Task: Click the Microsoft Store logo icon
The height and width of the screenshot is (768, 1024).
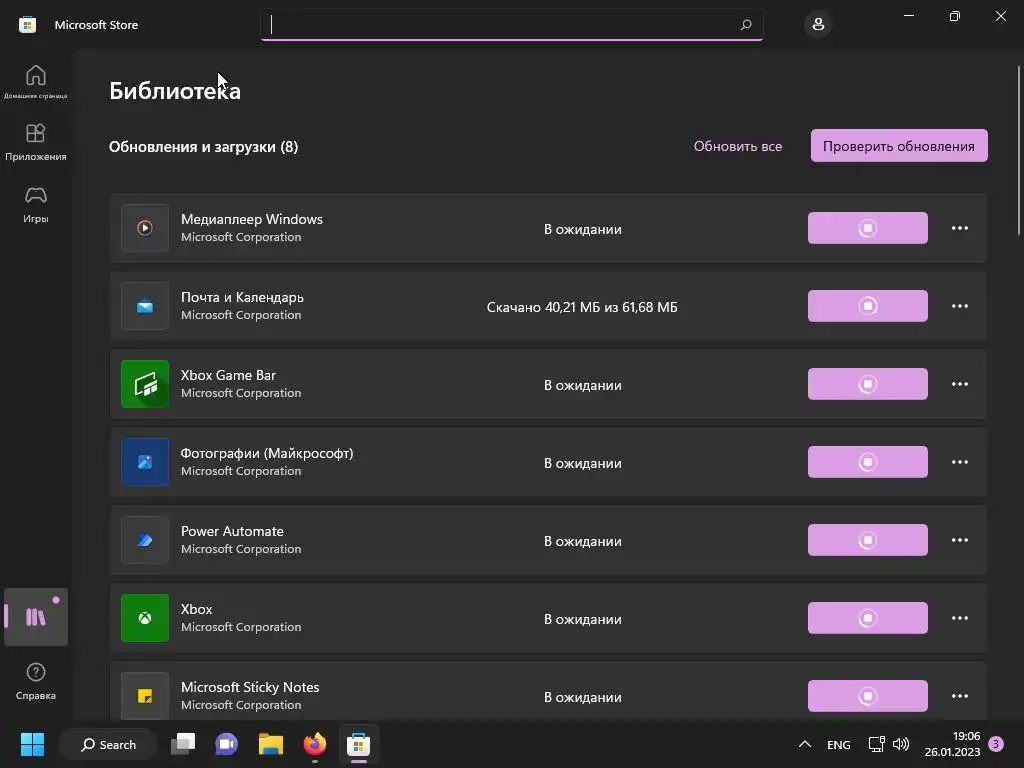Action: click(27, 25)
